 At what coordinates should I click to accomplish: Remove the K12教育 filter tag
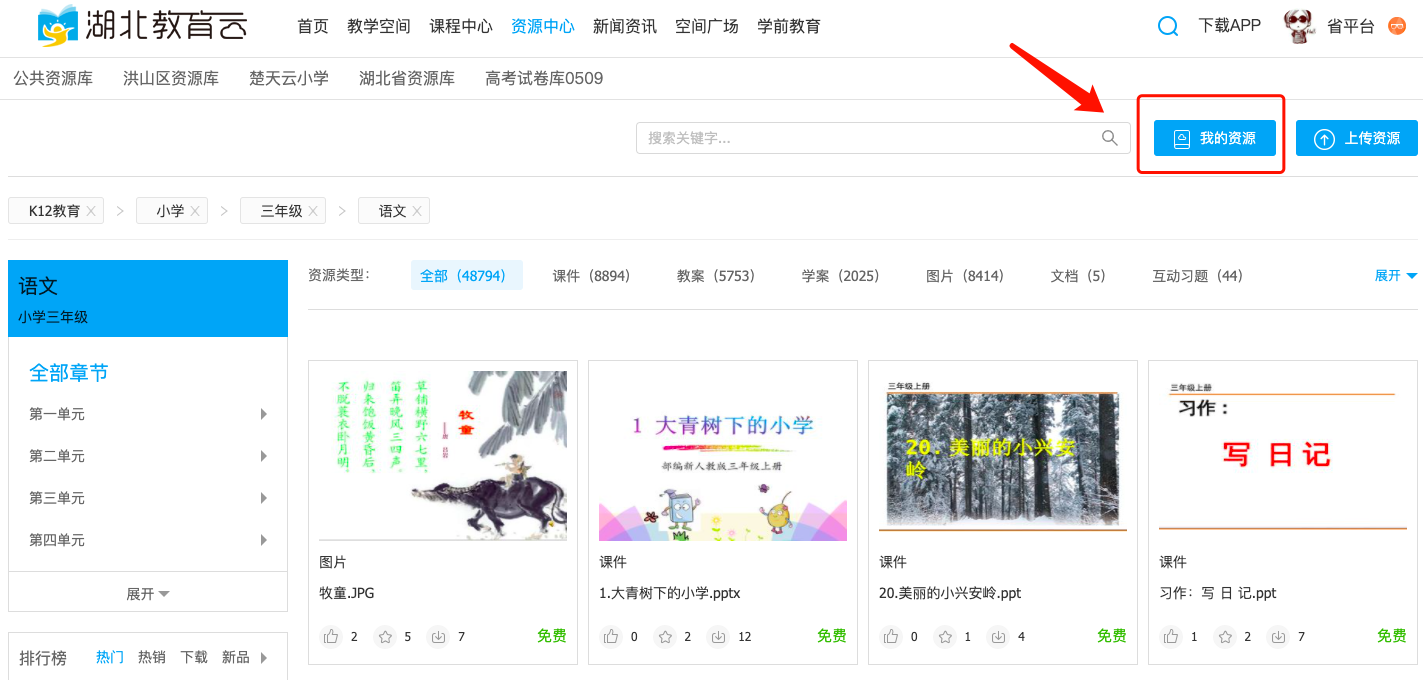[91, 211]
